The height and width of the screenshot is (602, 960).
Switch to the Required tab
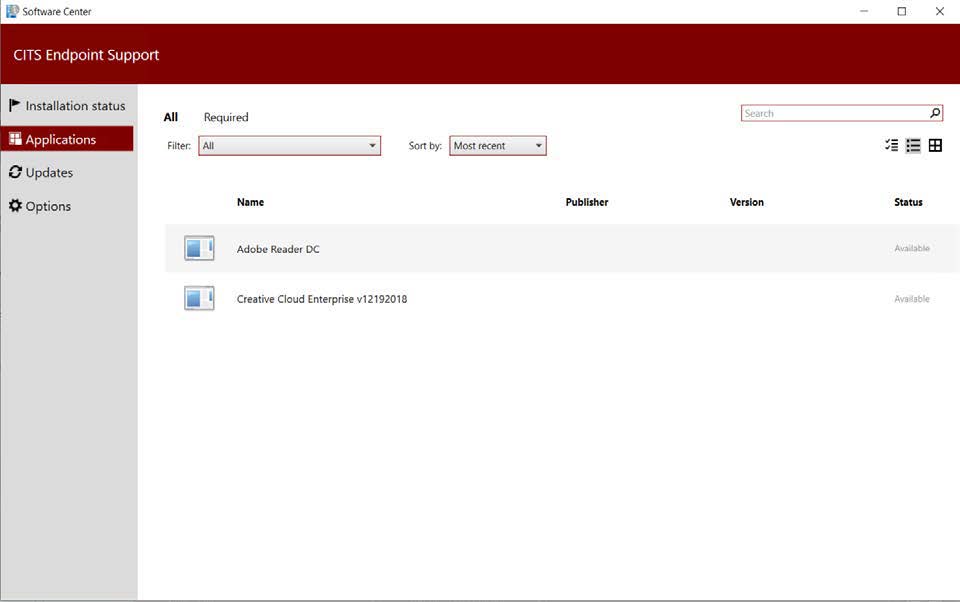pyautogui.click(x=226, y=117)
